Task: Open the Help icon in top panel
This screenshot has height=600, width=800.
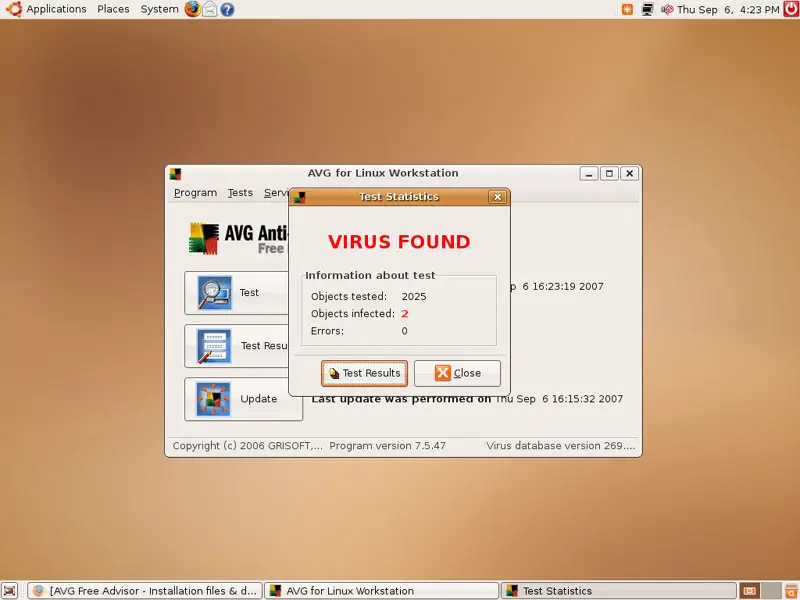Action: [227, 9]
